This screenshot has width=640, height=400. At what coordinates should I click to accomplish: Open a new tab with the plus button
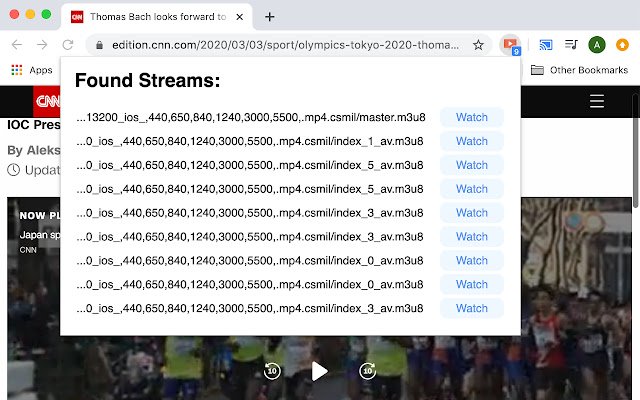click(269, 17)
